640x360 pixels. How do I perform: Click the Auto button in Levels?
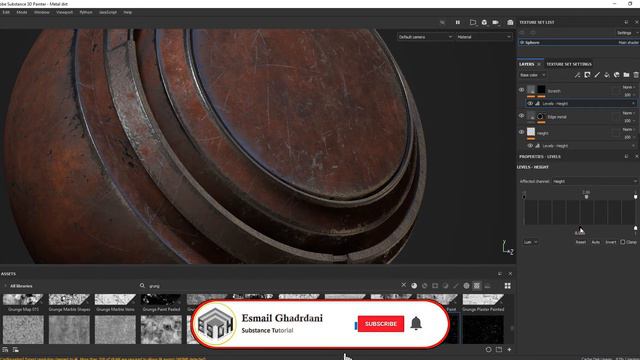[596, 242]
